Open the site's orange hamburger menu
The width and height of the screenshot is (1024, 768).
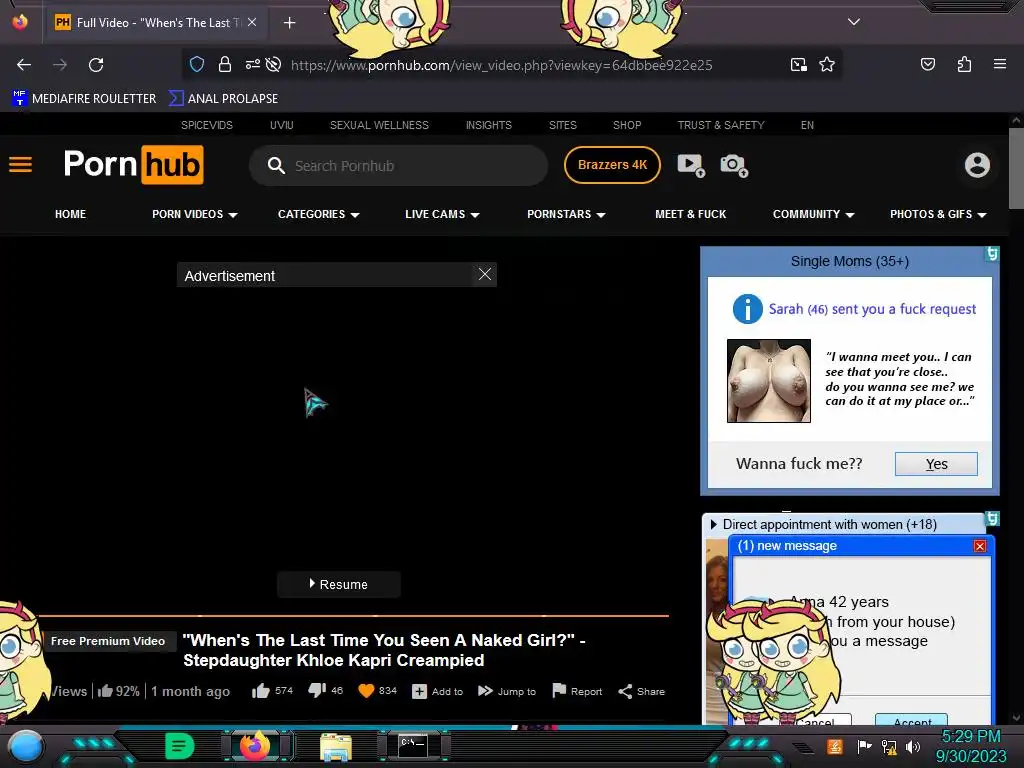(x=20, y=165)
